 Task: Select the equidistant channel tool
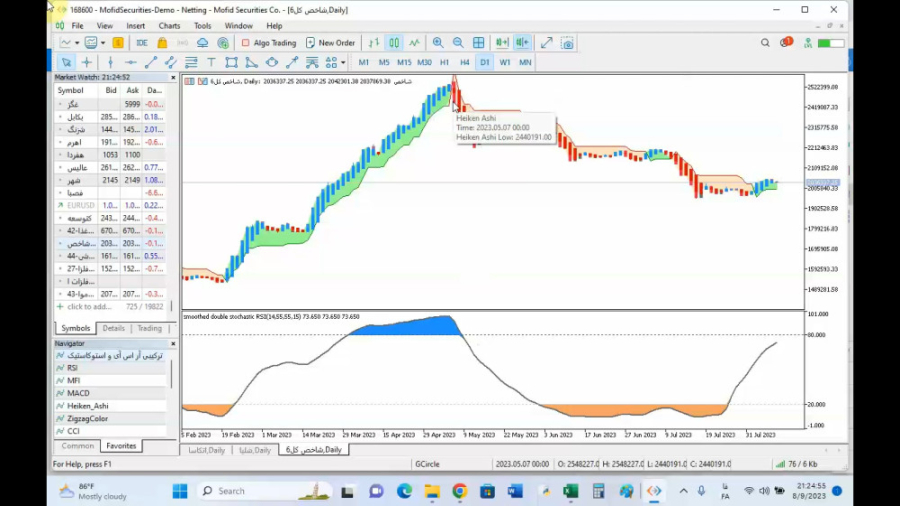pos(171,62)
